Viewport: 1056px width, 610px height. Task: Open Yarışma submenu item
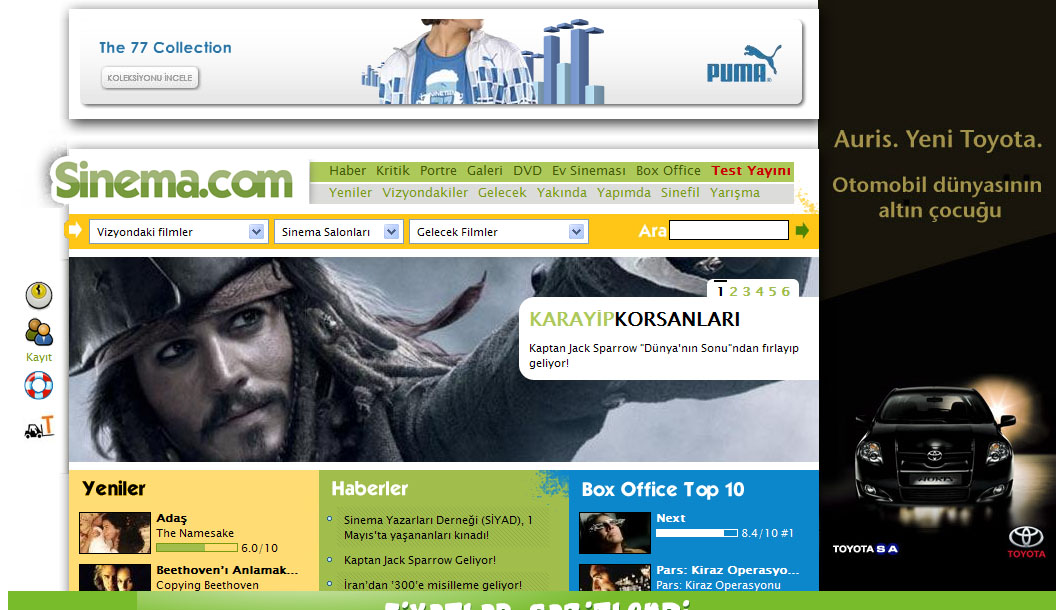tap(735, 193)
